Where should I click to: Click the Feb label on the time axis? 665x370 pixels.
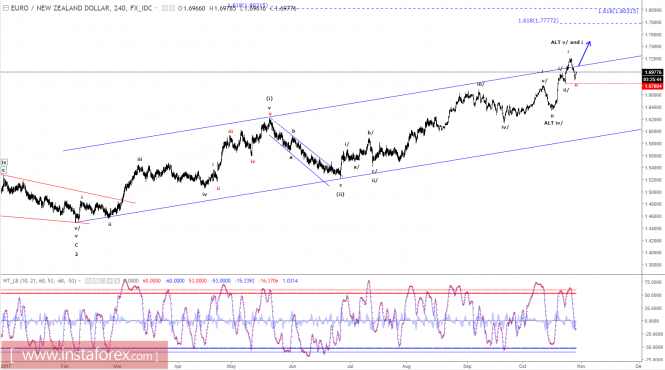click(64, 366)
